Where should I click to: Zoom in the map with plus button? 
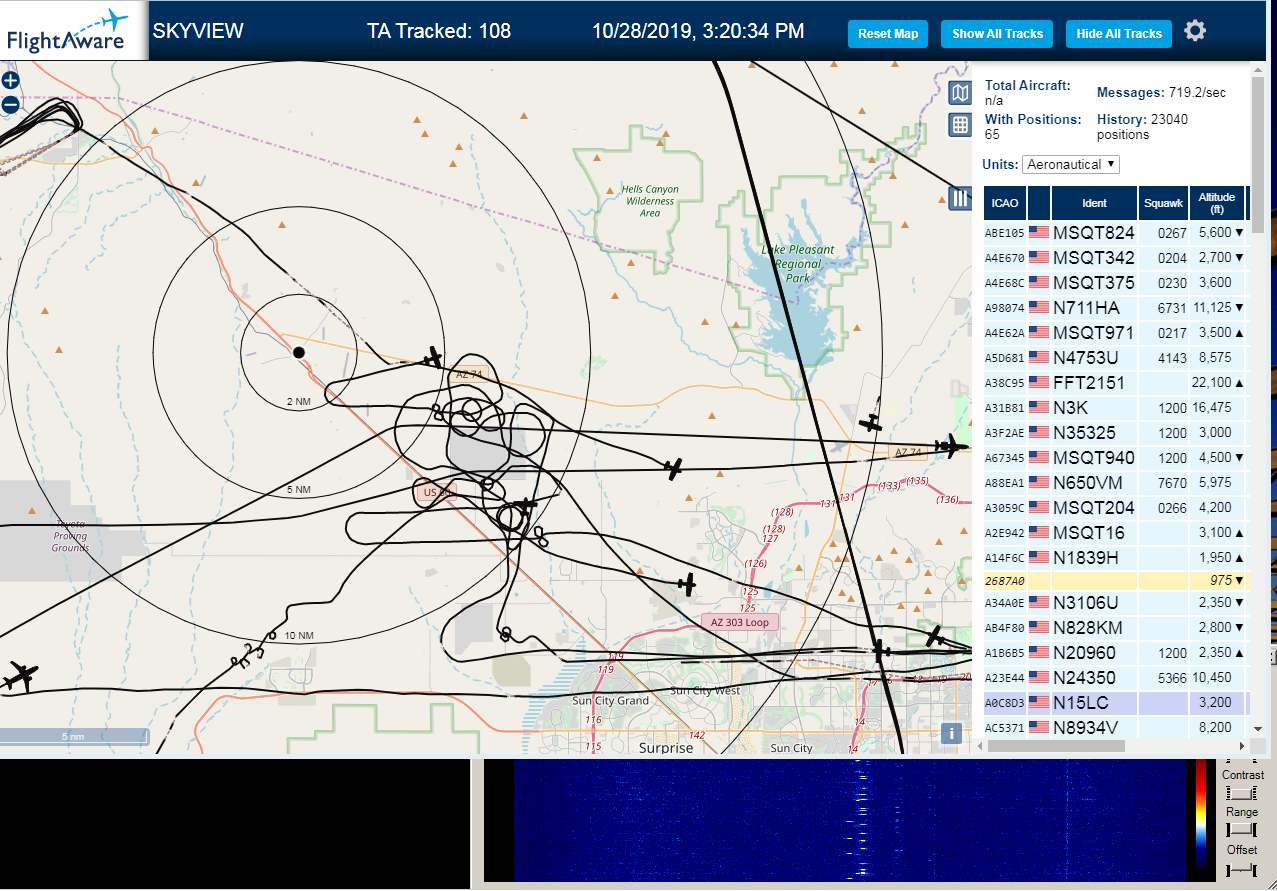[x=10, y=81]
